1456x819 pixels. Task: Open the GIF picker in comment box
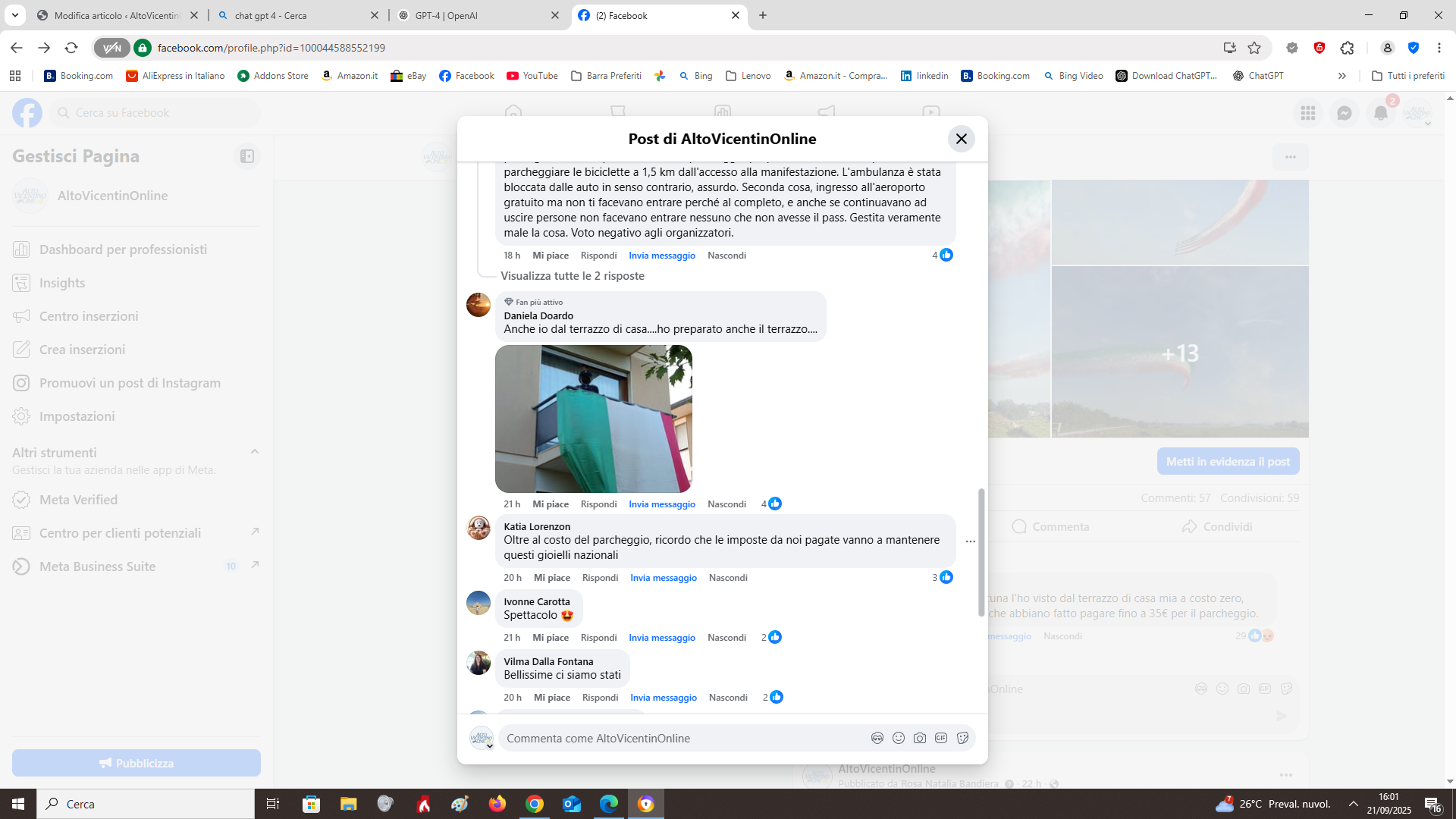tap(941, 738)
